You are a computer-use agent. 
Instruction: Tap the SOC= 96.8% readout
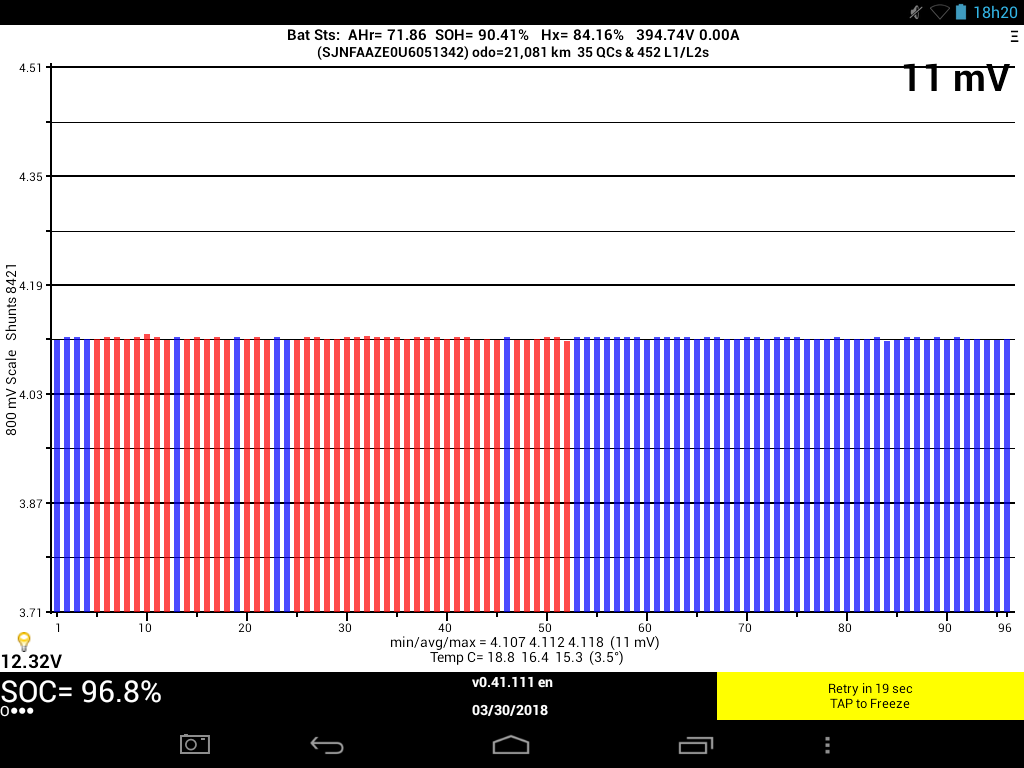point(81,691)
